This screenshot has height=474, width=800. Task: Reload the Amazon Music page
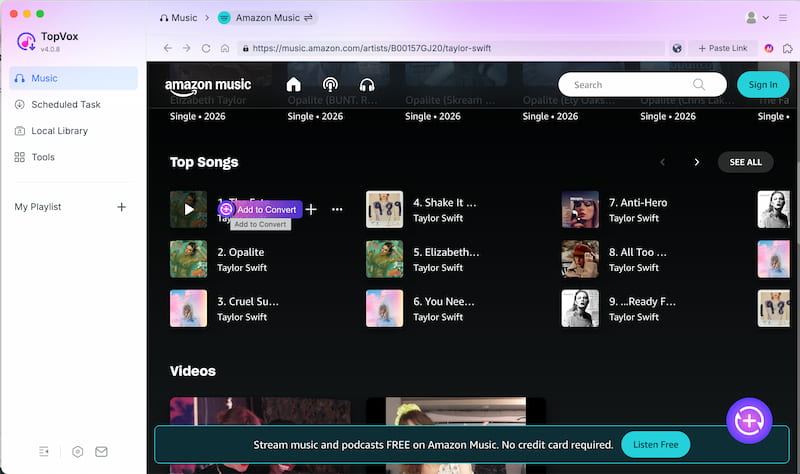click(x=206, y=48)
